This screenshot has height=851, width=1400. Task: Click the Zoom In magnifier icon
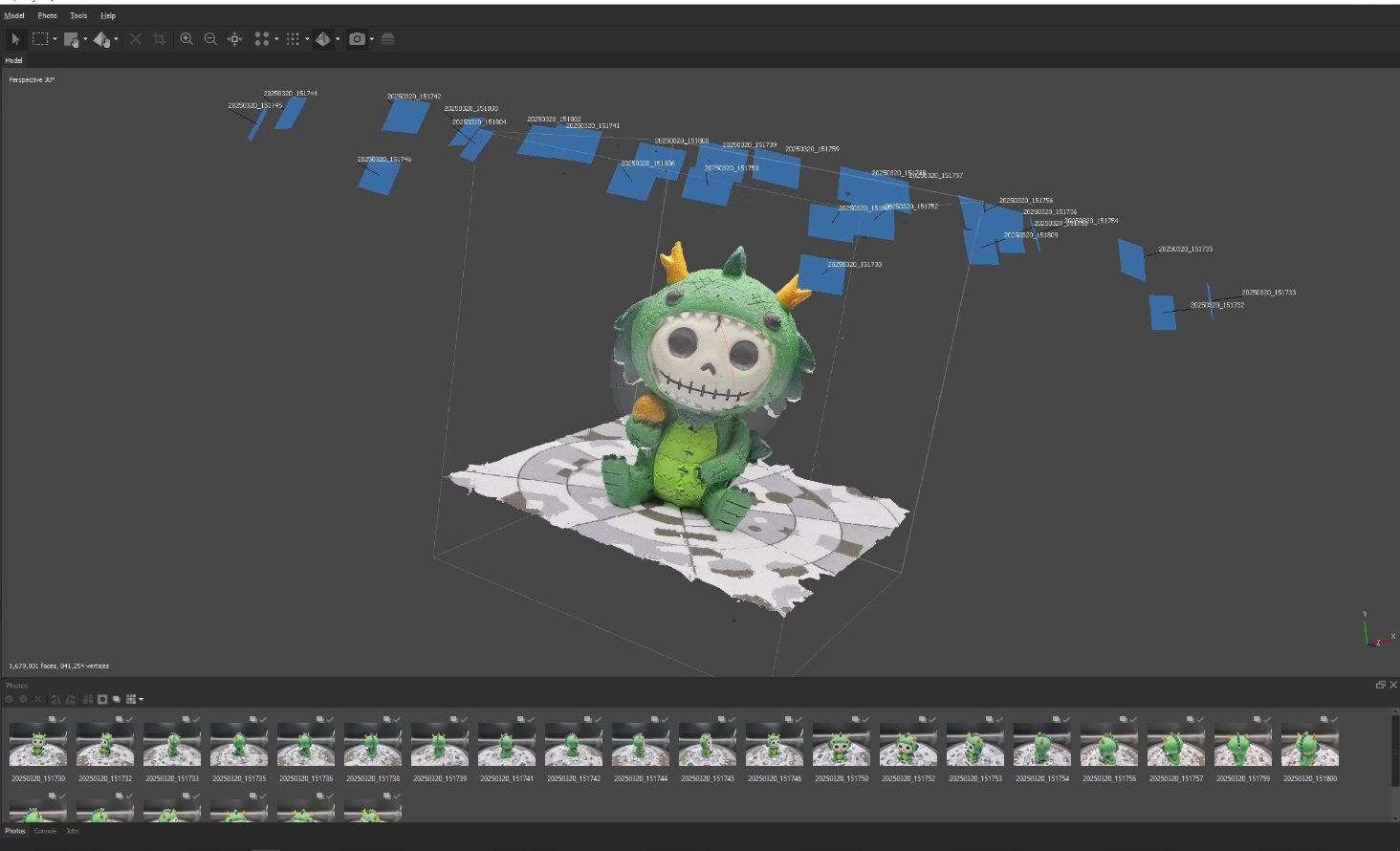point(186,39)
